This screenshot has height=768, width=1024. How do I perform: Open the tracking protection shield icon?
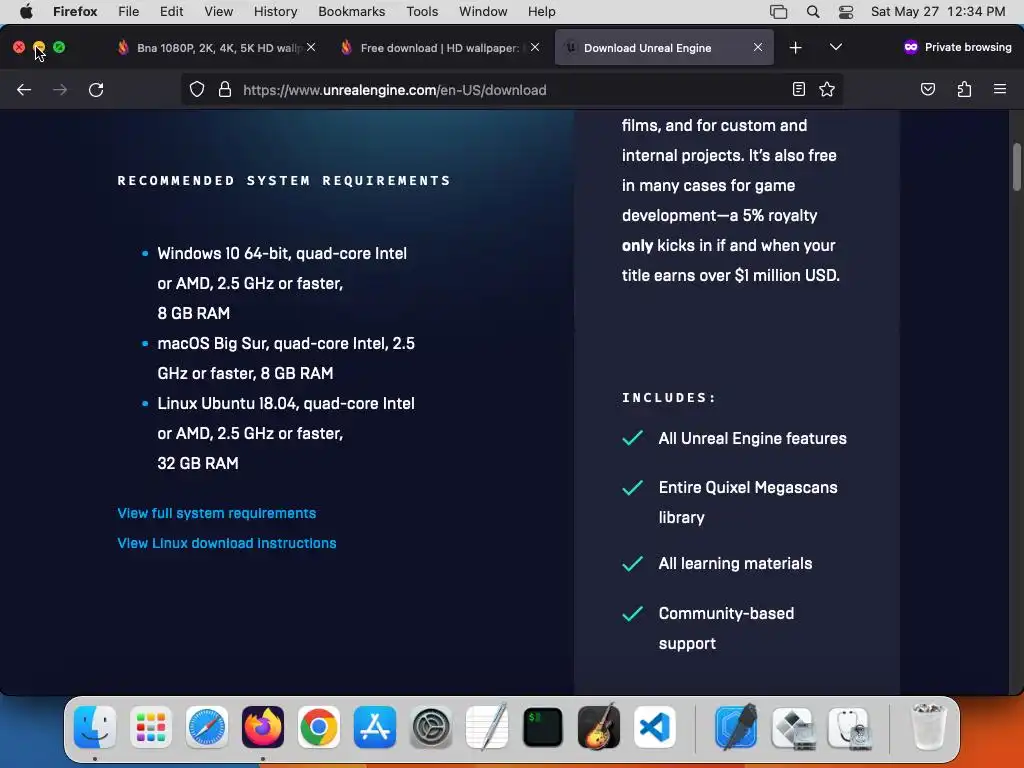[197, 89]
